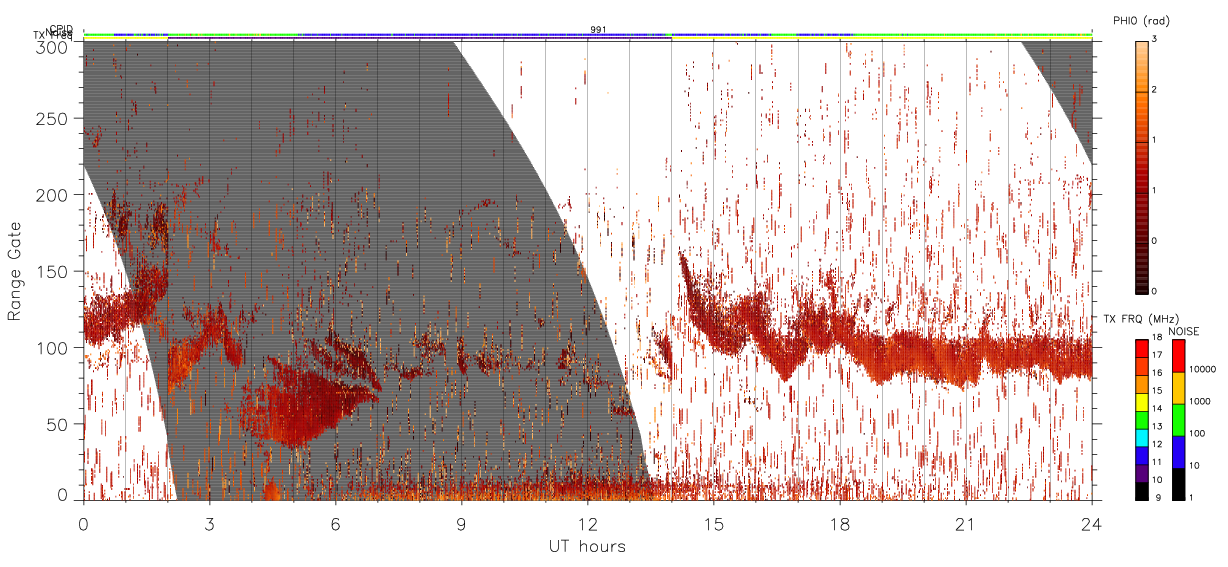Image resolution: width=1228 pixels, height=567 pixels.
Task: Click the '10000' NOISE legend label
Action: coord(1202,369)
